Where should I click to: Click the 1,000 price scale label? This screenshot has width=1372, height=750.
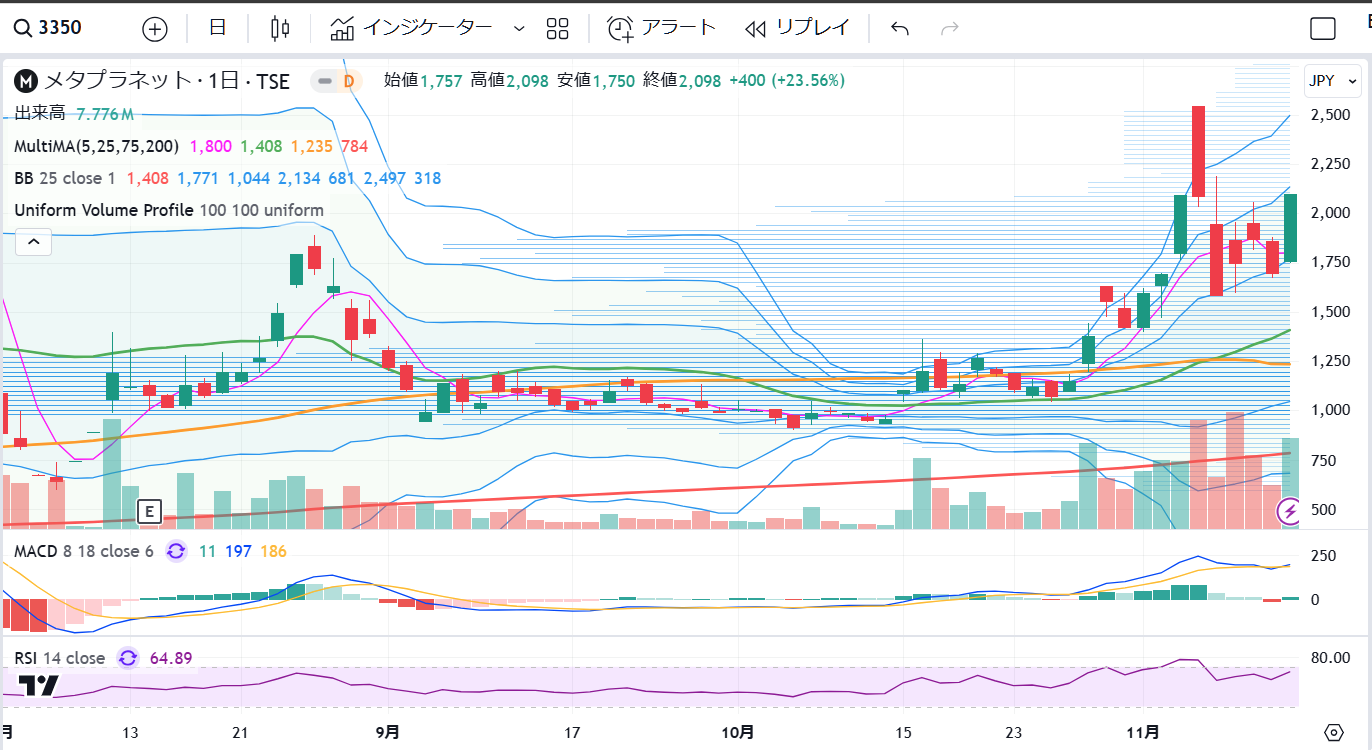pos(1331,410)
